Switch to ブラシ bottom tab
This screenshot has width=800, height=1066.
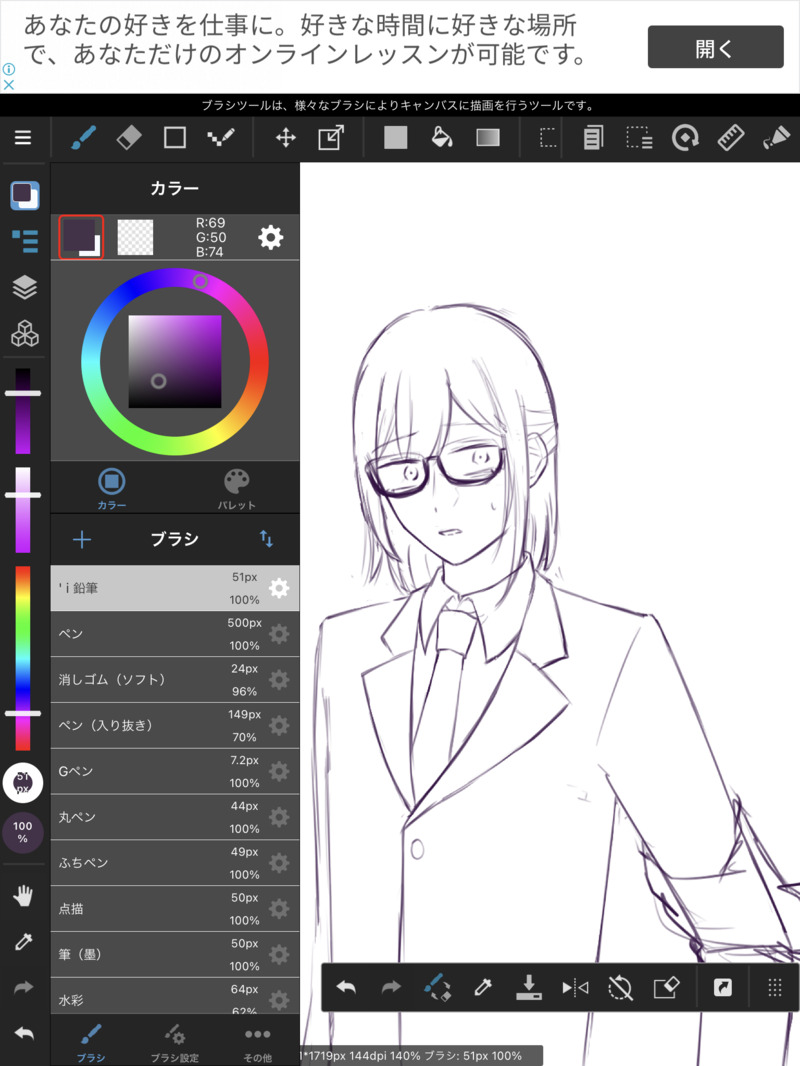(90, 1043)
